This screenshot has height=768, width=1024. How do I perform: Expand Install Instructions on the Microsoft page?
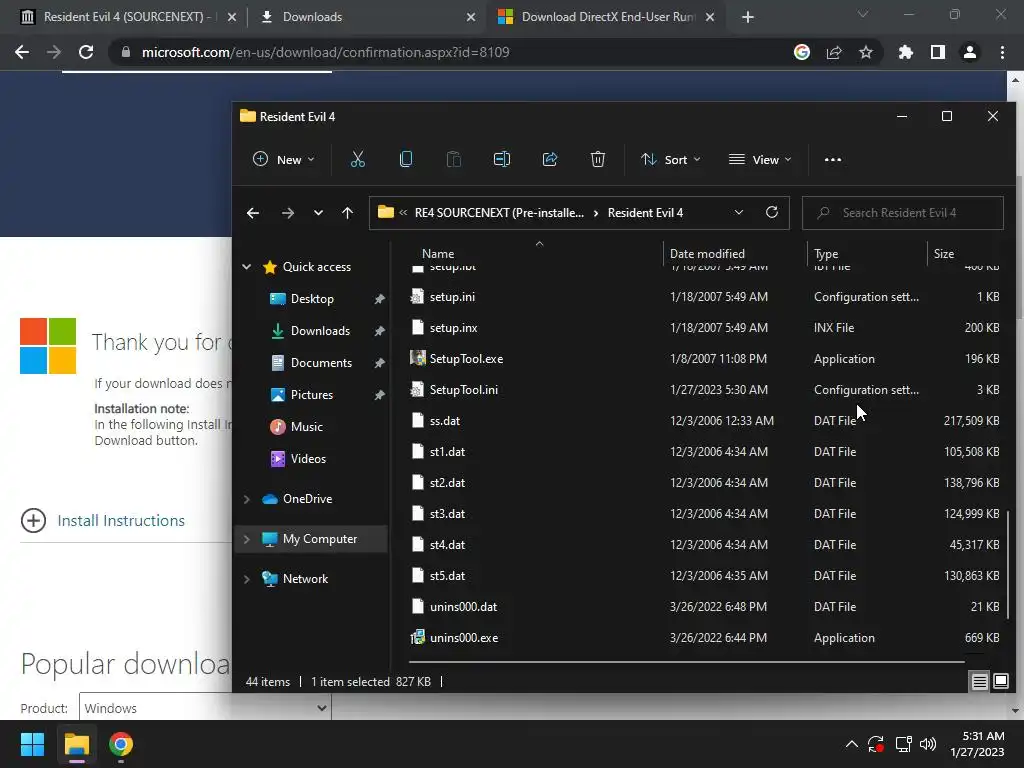103,520
